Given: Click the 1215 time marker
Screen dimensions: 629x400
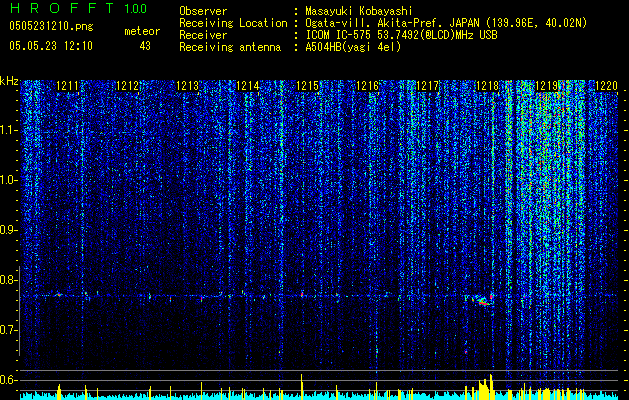Looking at the screenshot, I should click(307, 86).
